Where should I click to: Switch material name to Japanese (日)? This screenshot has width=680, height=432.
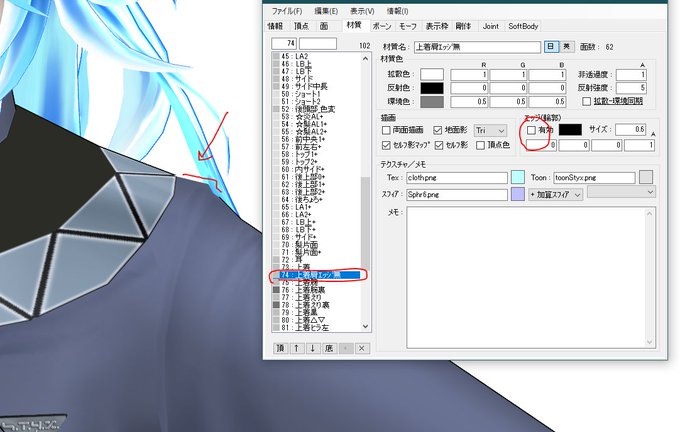[x=551, y=46]
